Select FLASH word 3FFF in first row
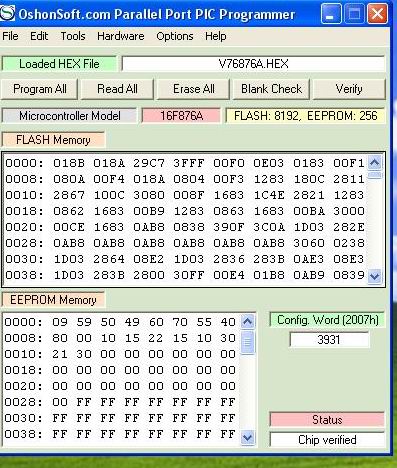 189,163
